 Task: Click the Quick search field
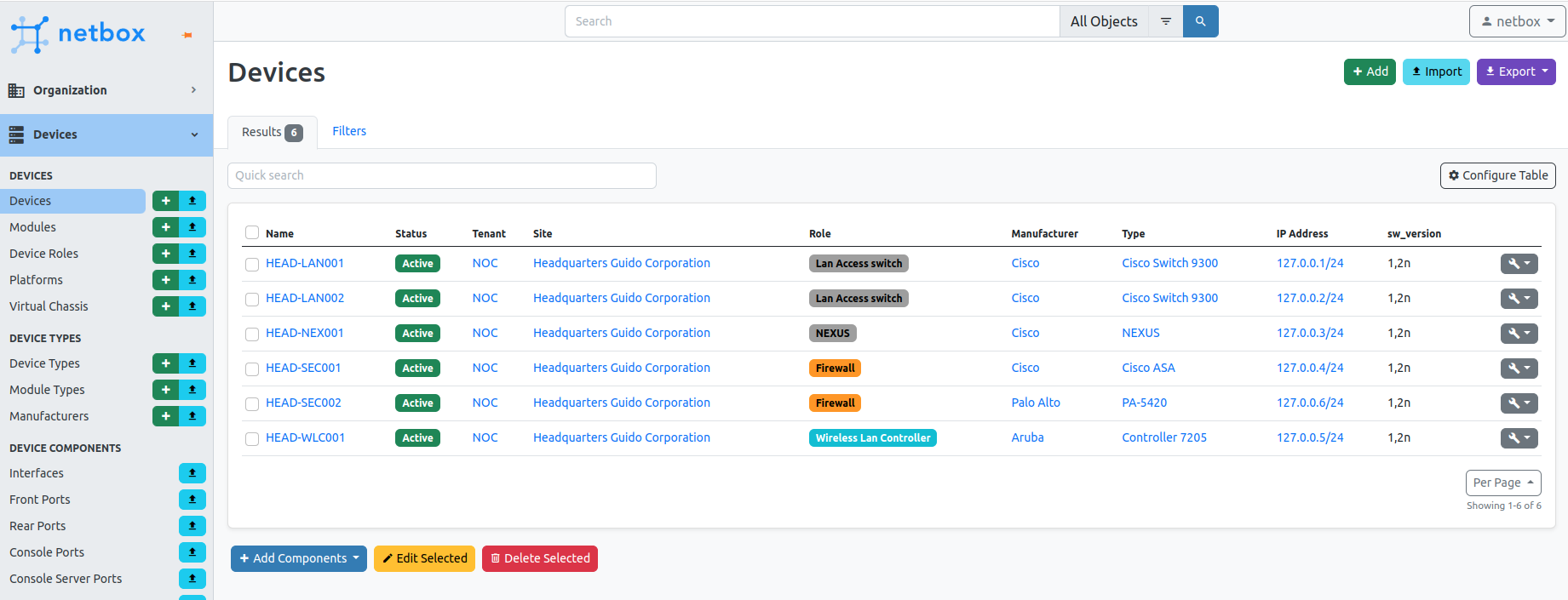(x=442, y=175)
